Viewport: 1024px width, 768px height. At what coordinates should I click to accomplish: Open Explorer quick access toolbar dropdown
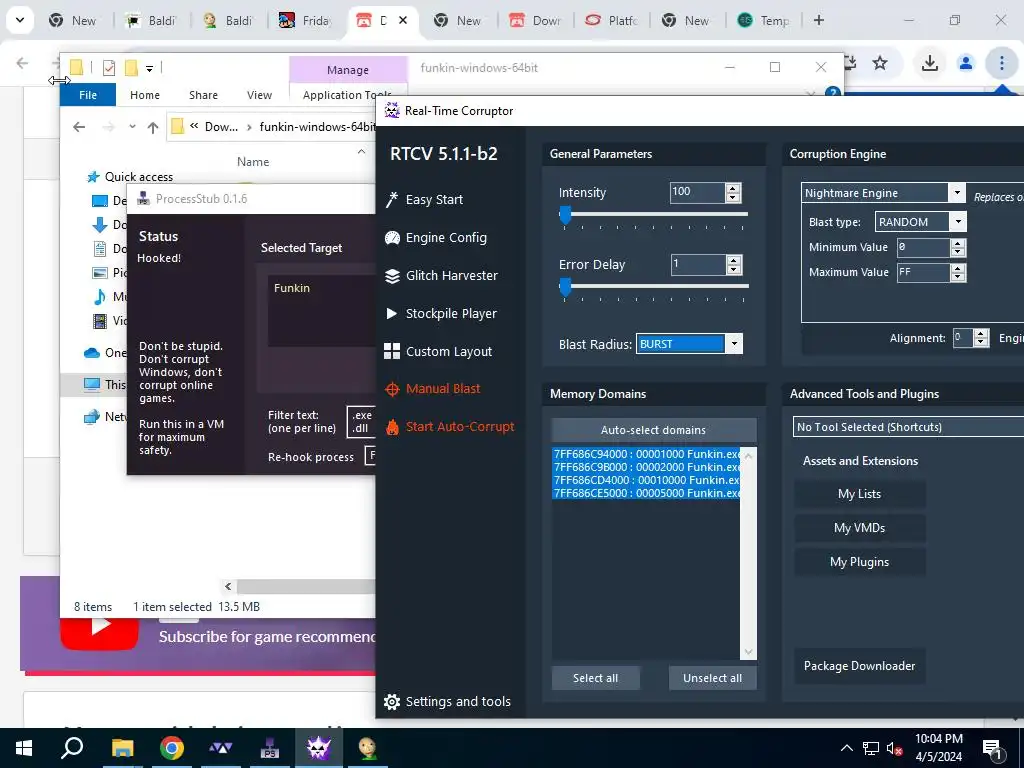pyautogui.click(x=150, y=68)
